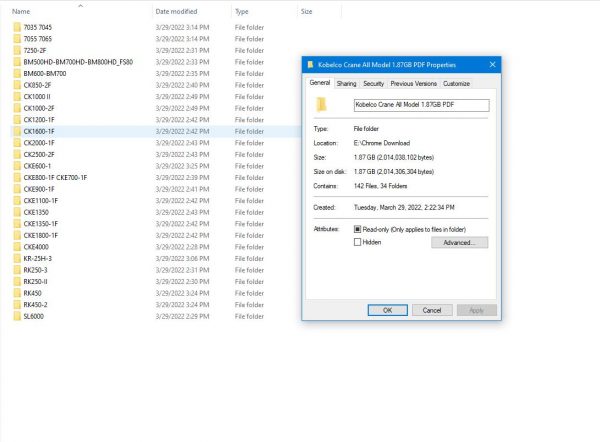Sort by the Size column header
Image resolution: width=600 pixels, height=442 pixels.
pyautogui.click(x=307, y=11)
